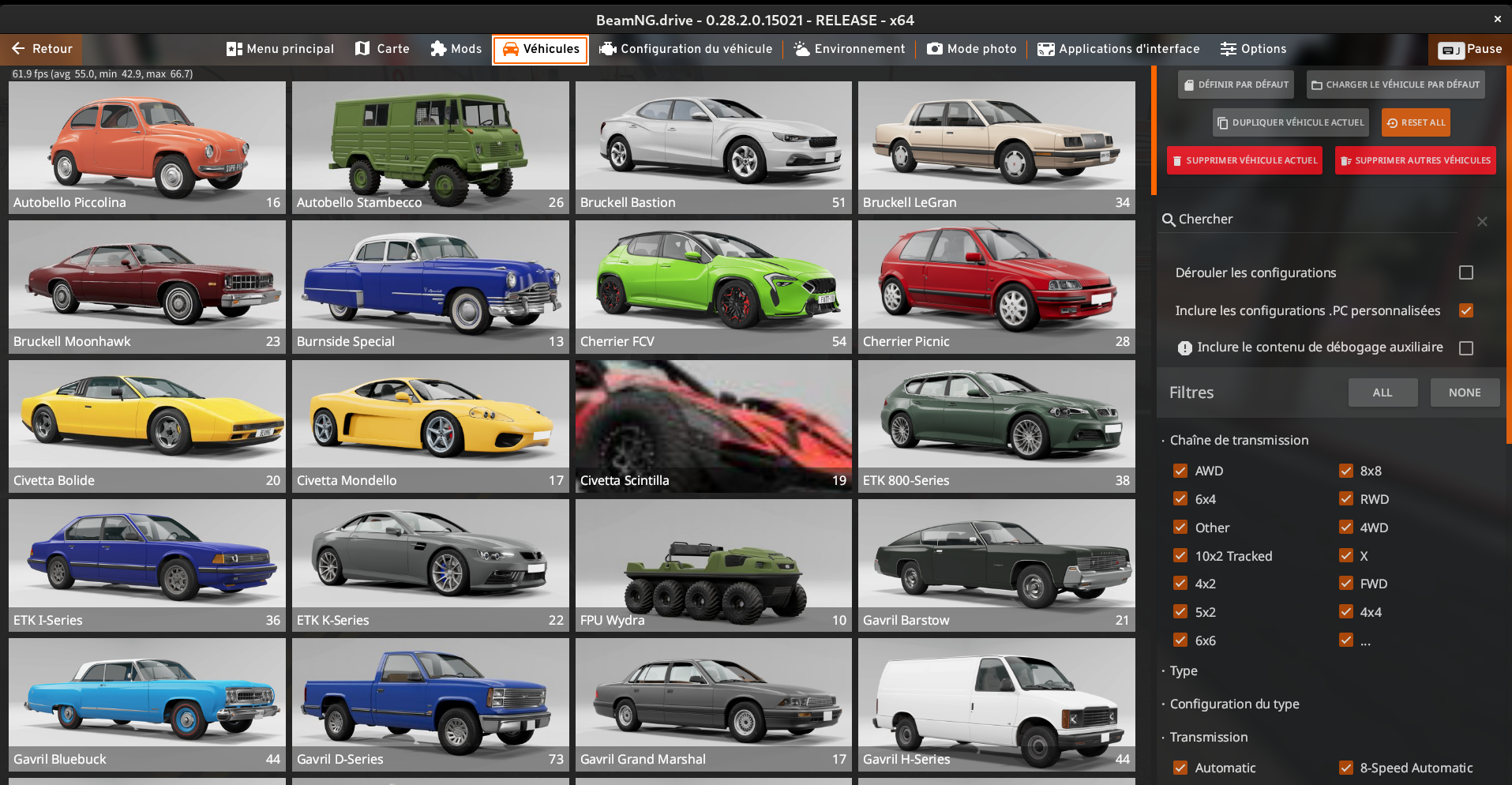Click the Configuration du véhicule engine icon

tap(607, 49)
